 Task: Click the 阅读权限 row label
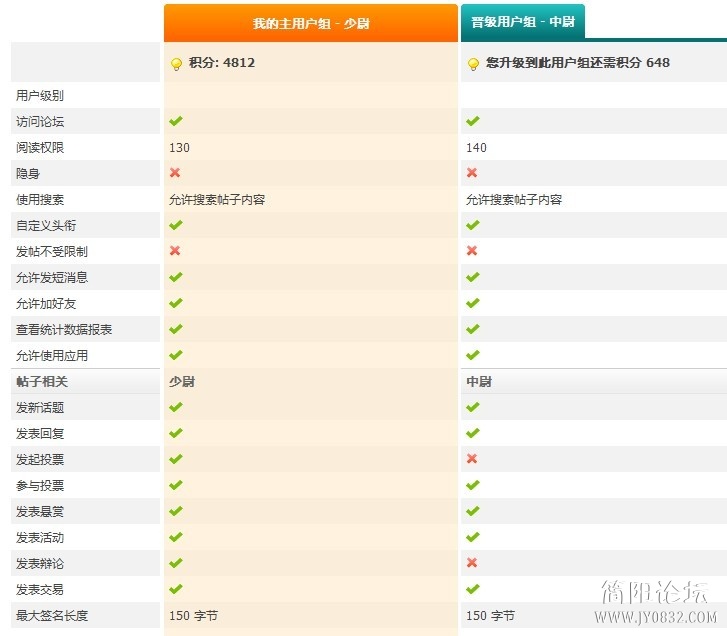click(x=40, y=147)
